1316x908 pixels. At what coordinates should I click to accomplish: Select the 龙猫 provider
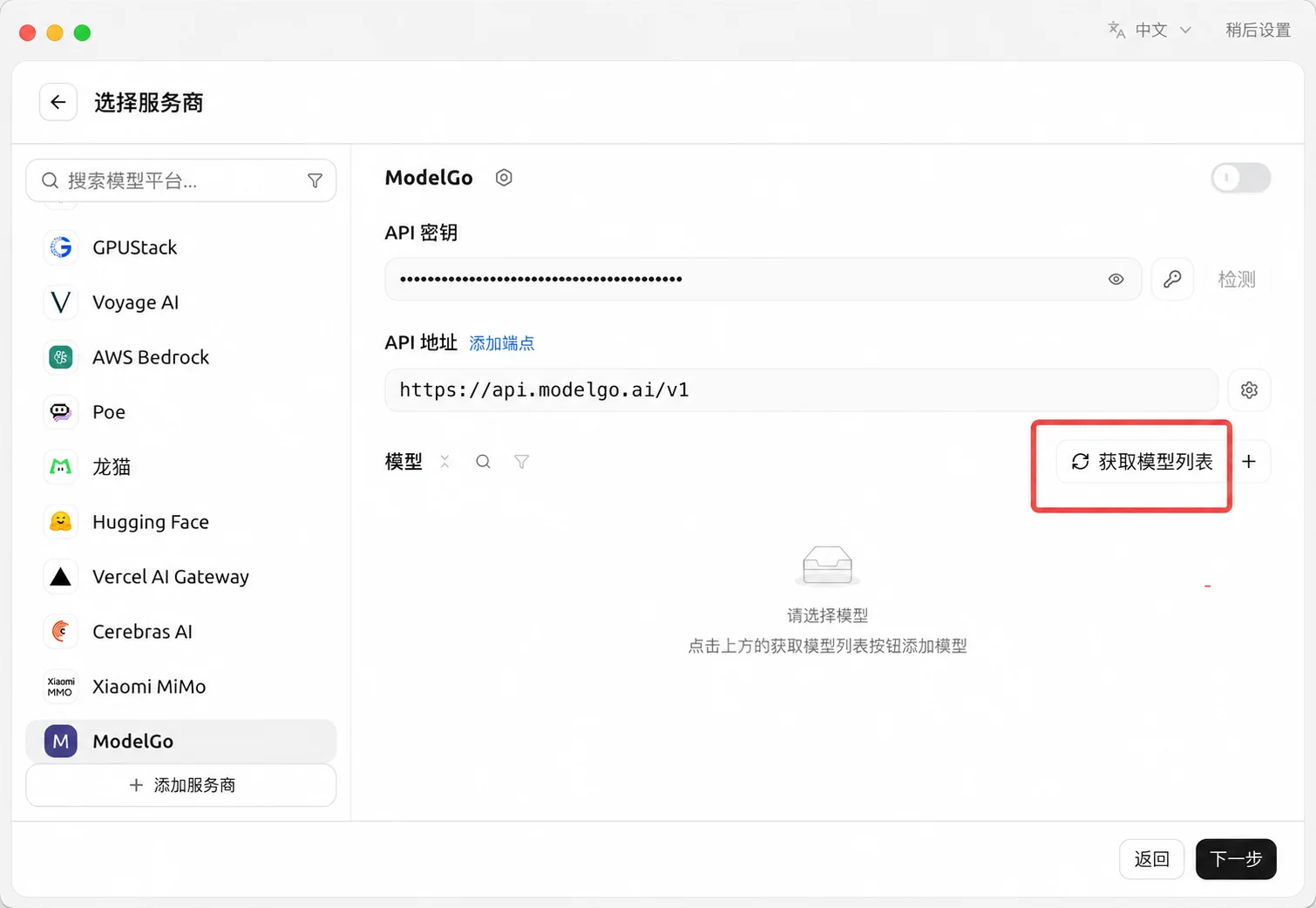(x=181, y=467)
